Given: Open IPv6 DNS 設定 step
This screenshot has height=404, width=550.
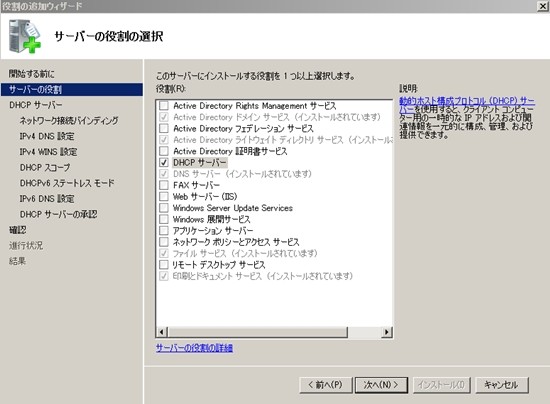Looking at the screenshot, I should point(47,199).
